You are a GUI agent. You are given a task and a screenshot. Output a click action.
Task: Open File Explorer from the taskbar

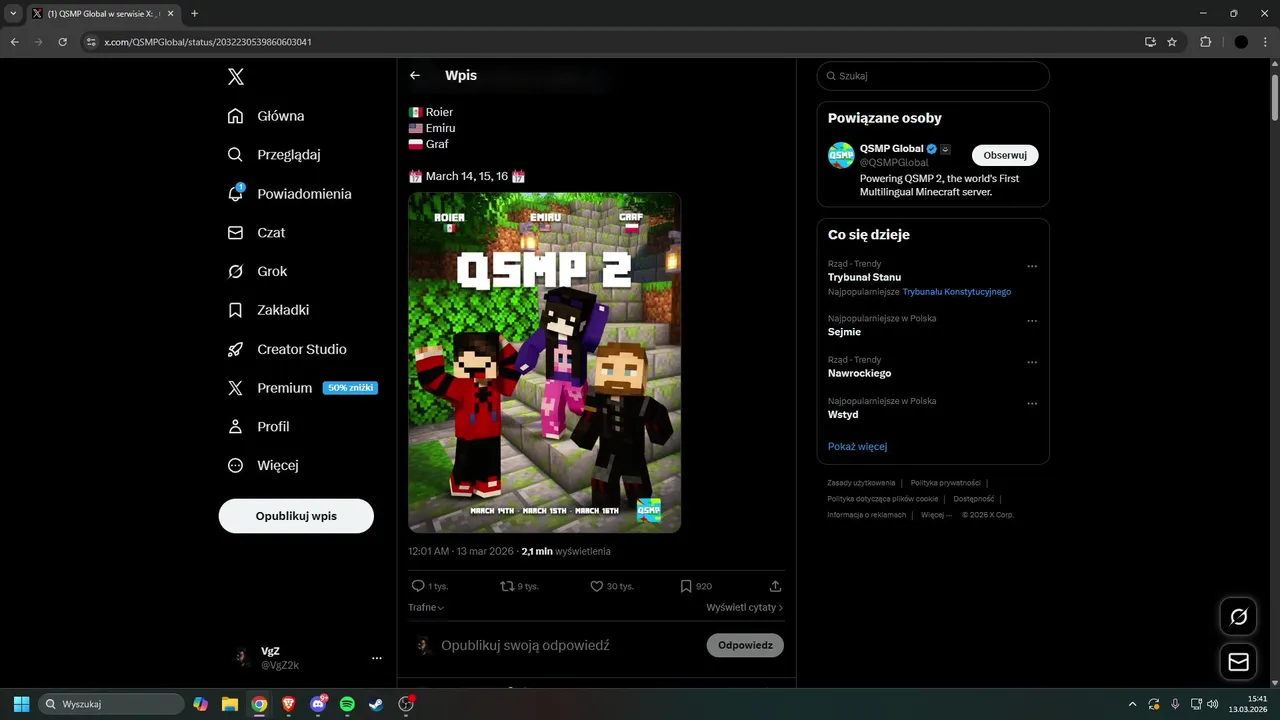pyautogui.click(x=230, y=704)
